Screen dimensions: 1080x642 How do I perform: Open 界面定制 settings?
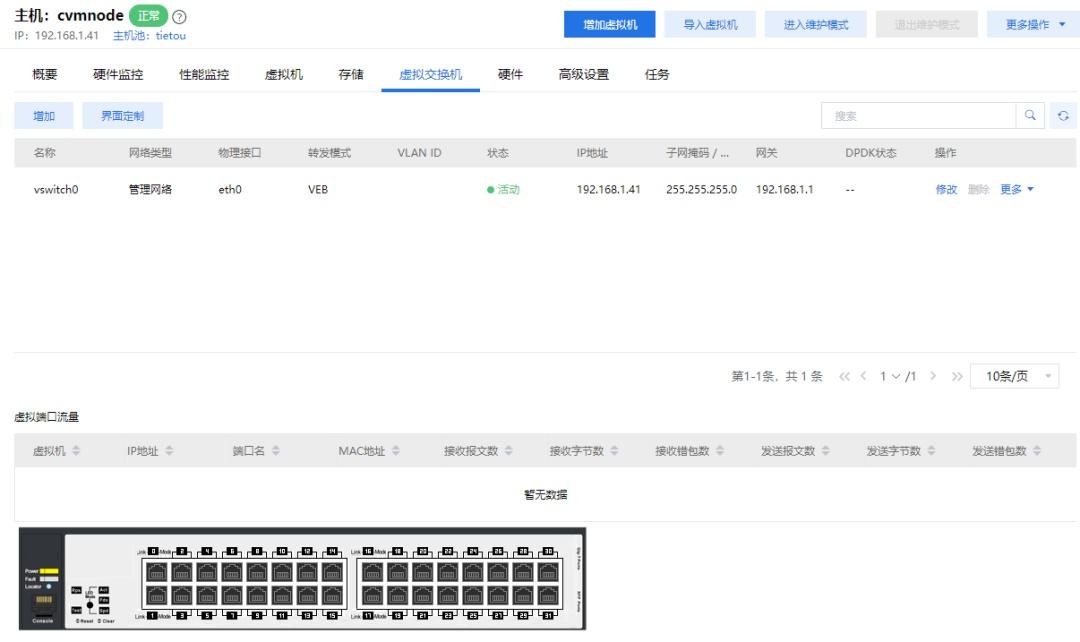coord(120,116)
